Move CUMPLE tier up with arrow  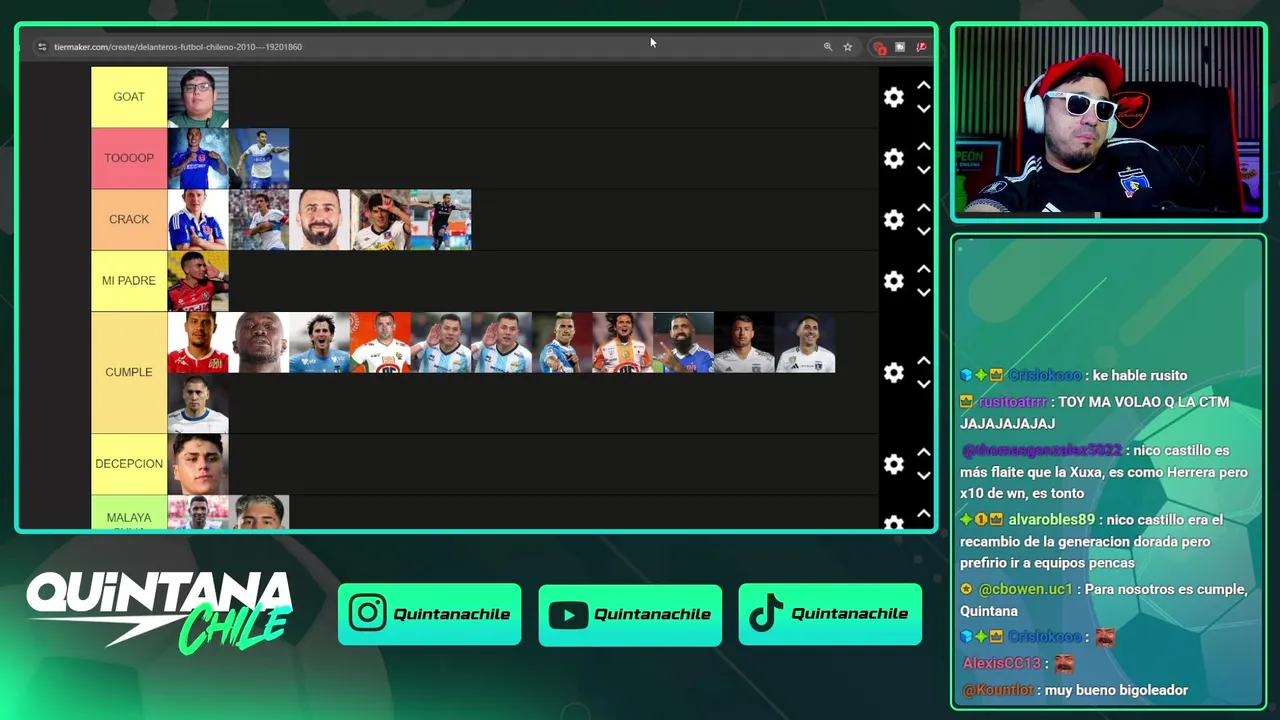coord(924,361)
